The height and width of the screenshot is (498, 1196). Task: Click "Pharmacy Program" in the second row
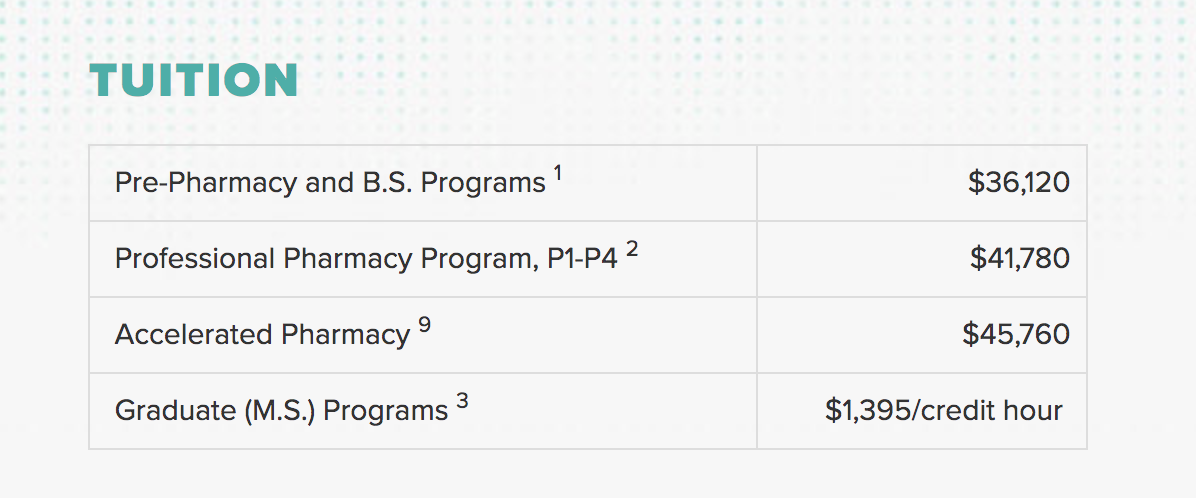(x=408, y=259)
